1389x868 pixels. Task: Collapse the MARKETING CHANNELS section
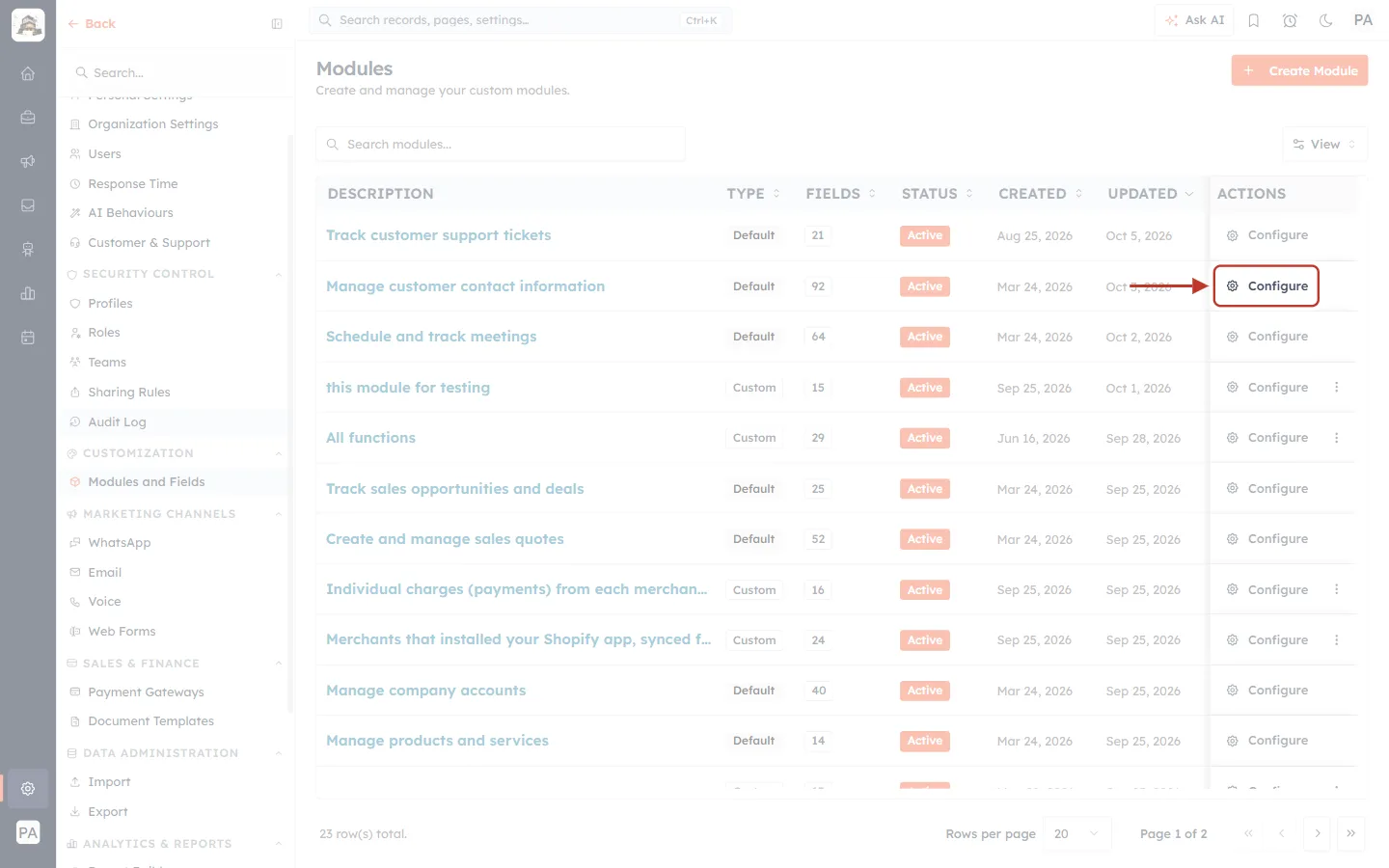(279, 514)
